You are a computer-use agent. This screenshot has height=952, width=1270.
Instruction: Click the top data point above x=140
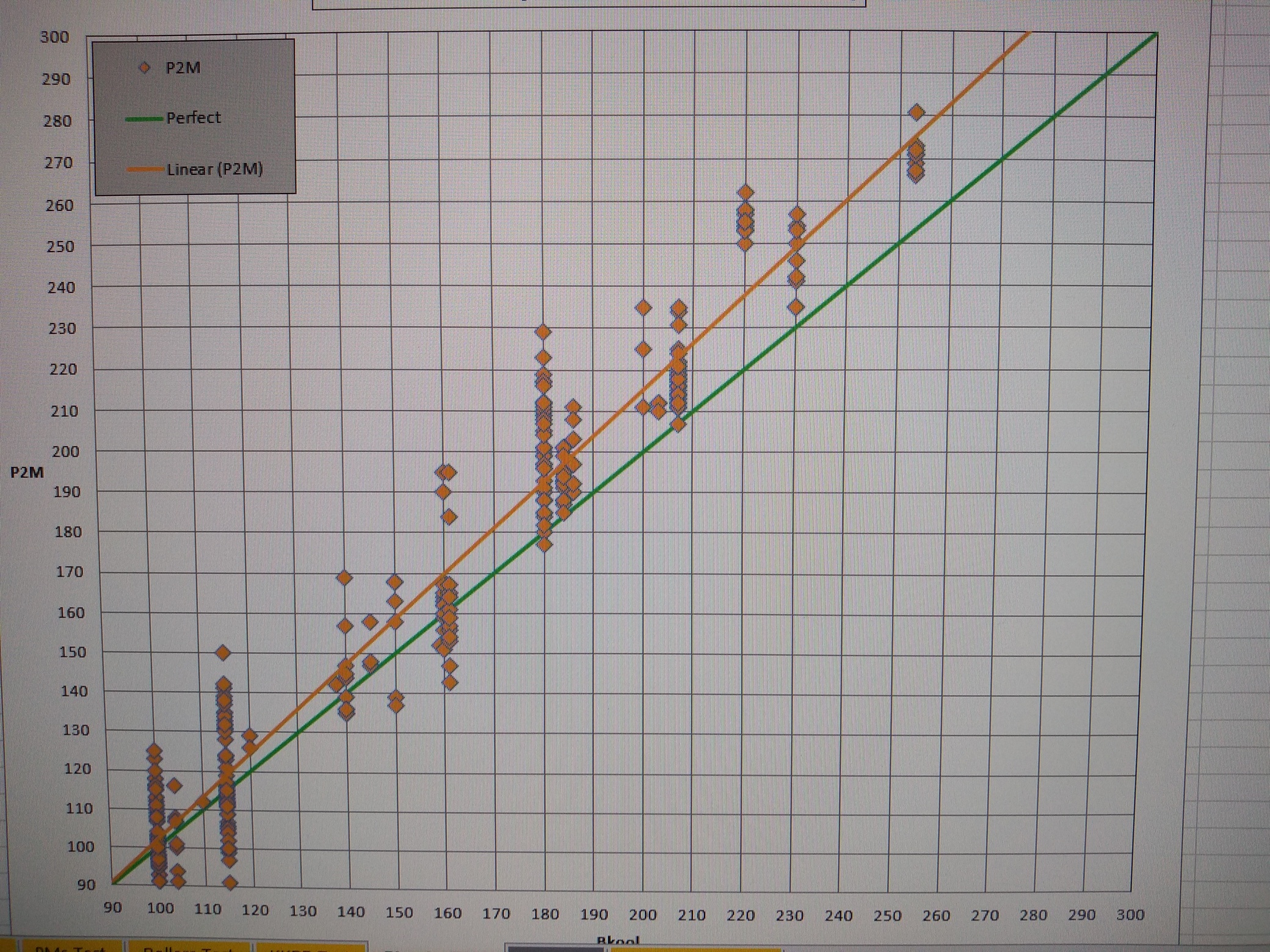[344, 577]
